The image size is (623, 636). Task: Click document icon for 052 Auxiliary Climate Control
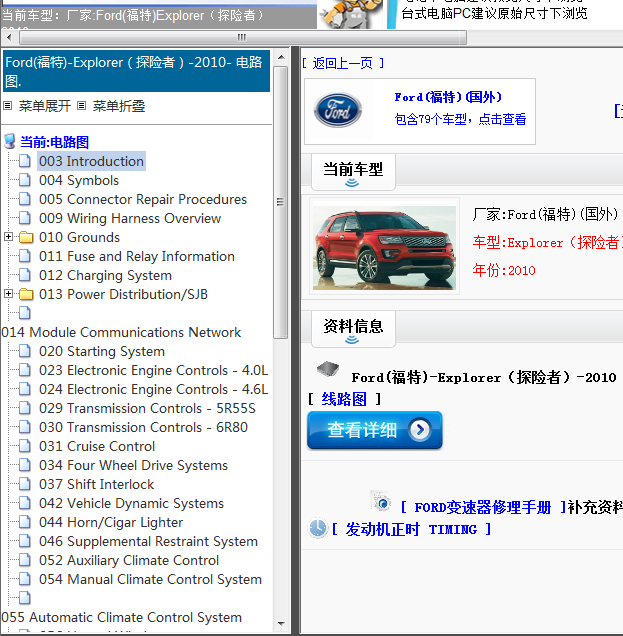[25, 560]
